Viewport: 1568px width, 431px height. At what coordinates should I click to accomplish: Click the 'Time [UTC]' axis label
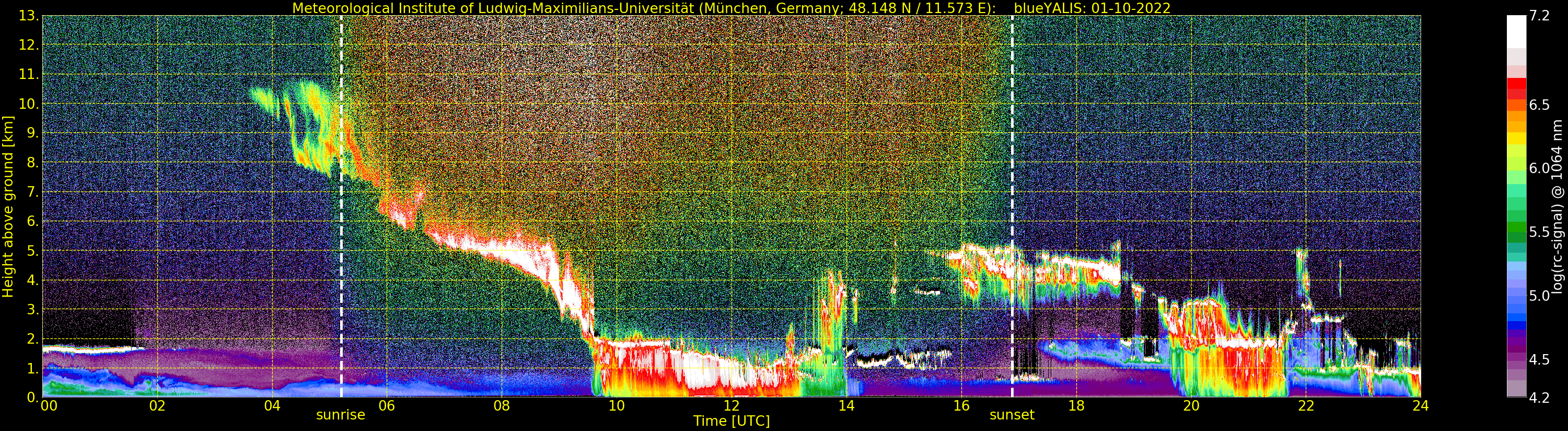[731, 421]
